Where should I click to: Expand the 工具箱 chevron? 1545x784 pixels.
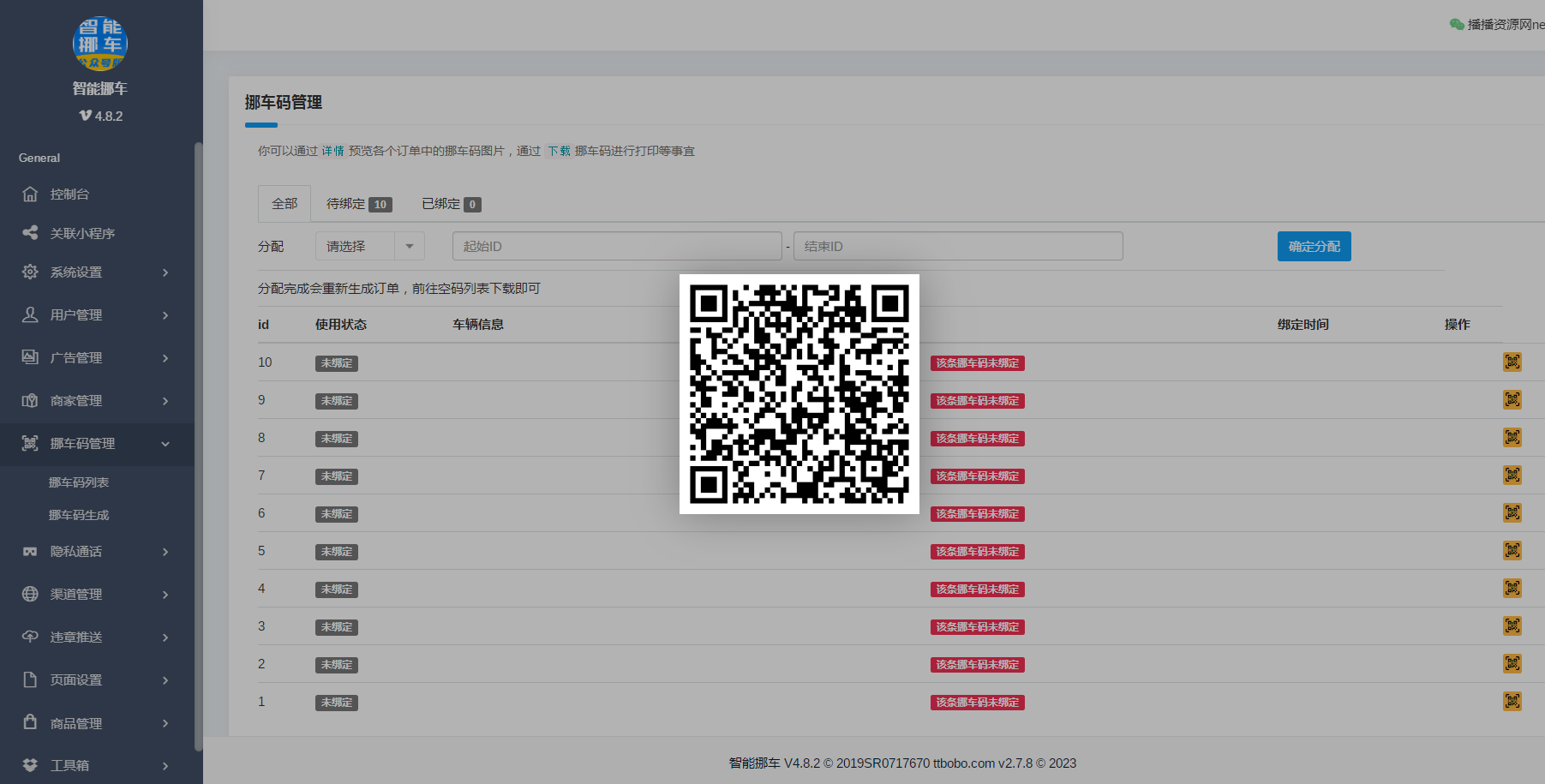(x=165, y=766)
